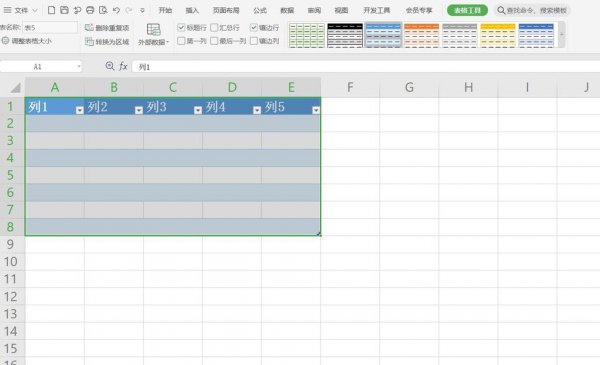The image size is (600, 365).
Task: Apply the green table style
Action: 307,35
